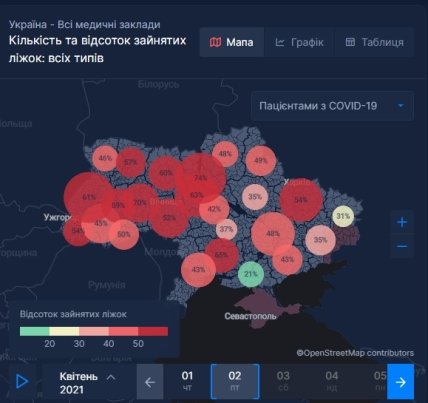428x403 pixels.
Task: Click the table icon in Таблиця tab
Action: [x=350, y=42]
